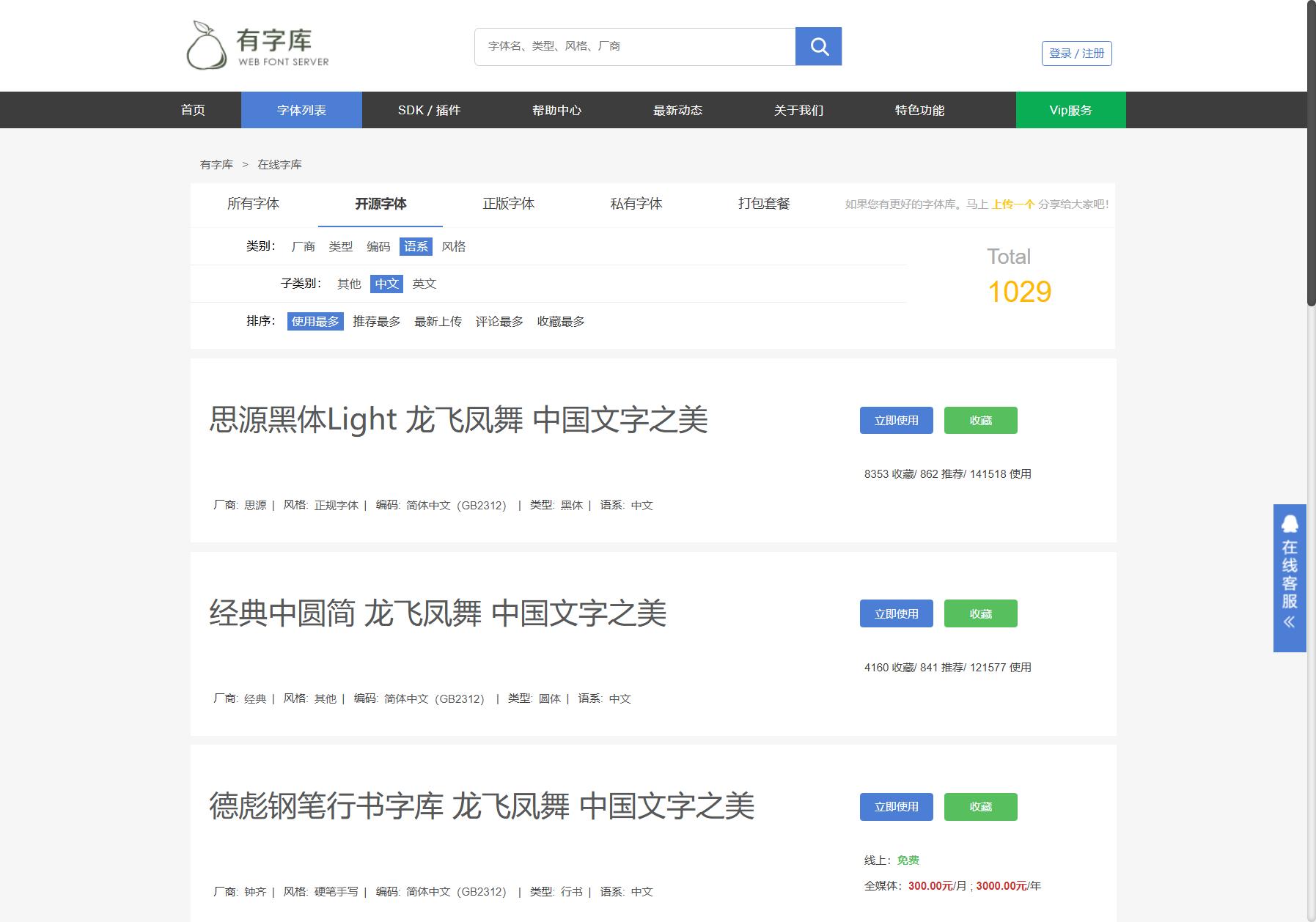The height and width of the screenshot is (922, 1316).
Task: Open 特色功能 navigation item
Action: (919, 110)
